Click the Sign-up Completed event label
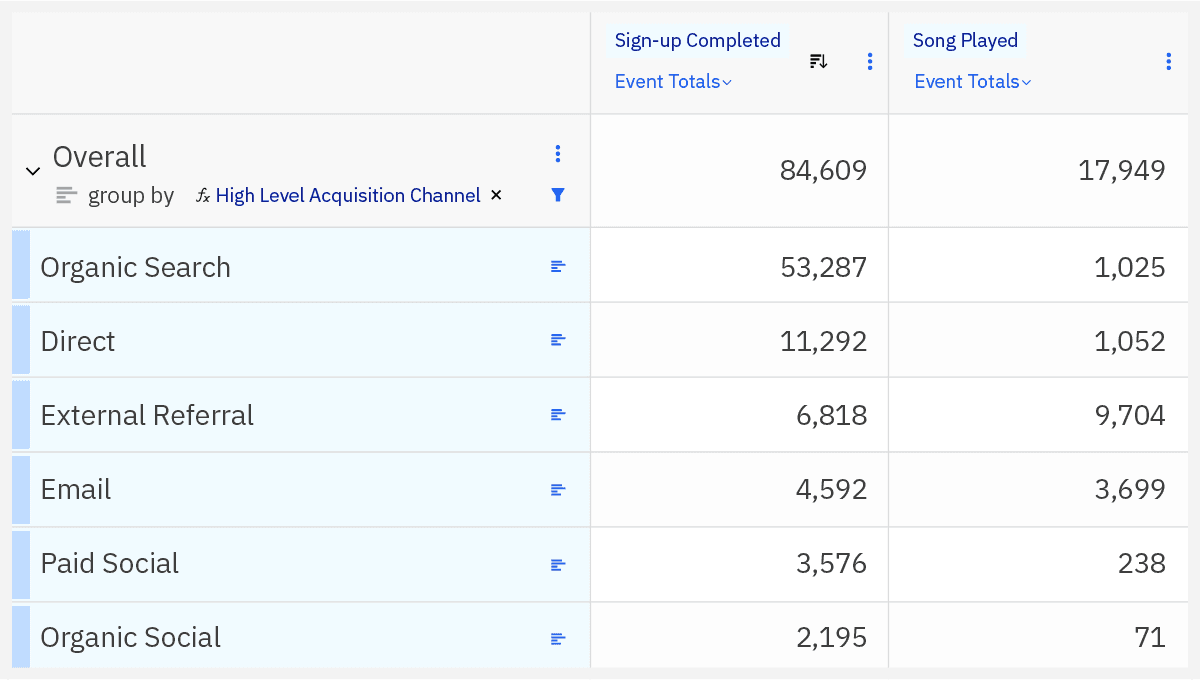Image resolution: width=1200 pixels, height=680 pixels. point(697,40)
